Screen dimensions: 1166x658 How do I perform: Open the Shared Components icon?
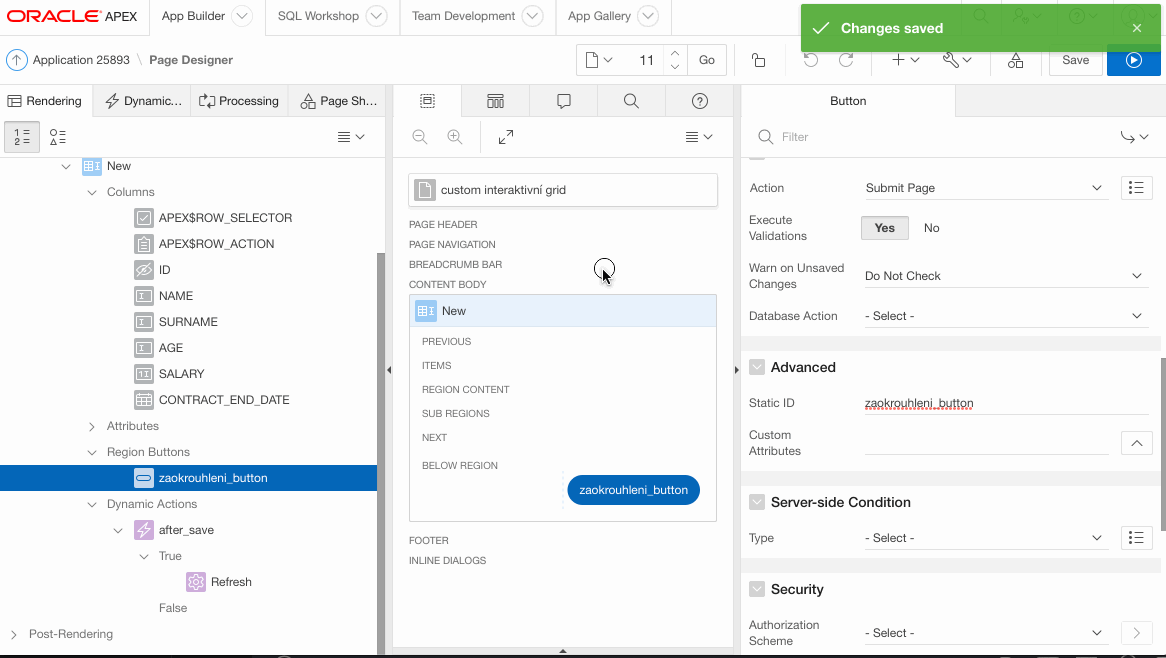click(x=1015, y=60)
